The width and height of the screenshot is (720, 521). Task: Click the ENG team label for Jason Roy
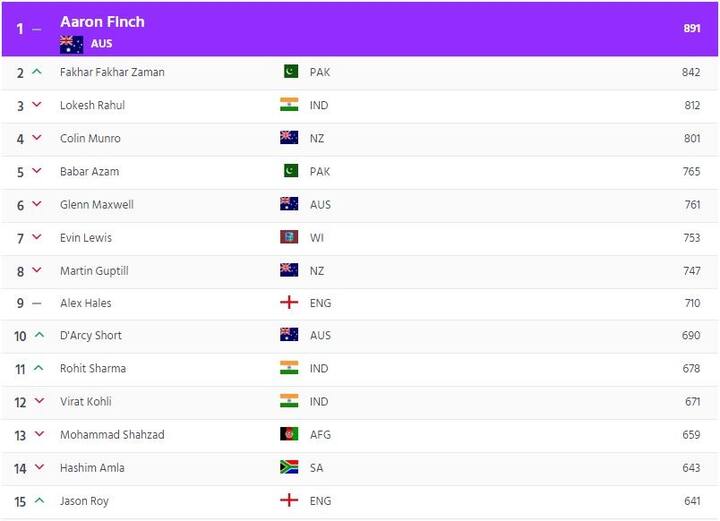(x=320, y=500)
